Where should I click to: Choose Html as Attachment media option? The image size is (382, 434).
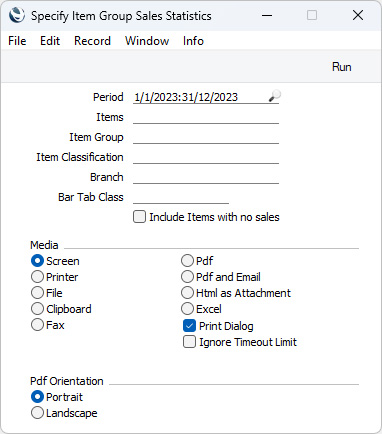click(187, 293)
